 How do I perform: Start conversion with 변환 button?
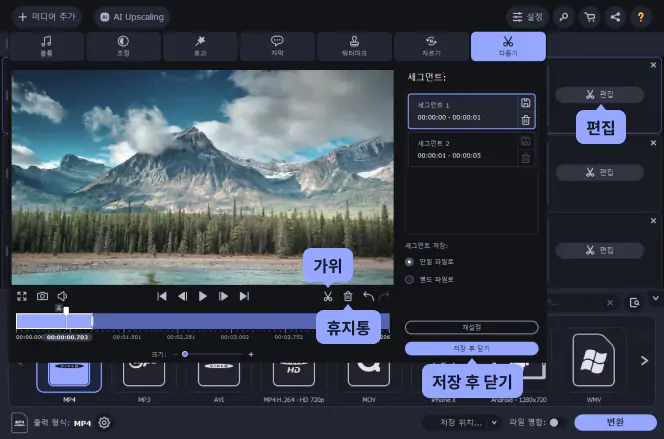(x=615, y=422)
